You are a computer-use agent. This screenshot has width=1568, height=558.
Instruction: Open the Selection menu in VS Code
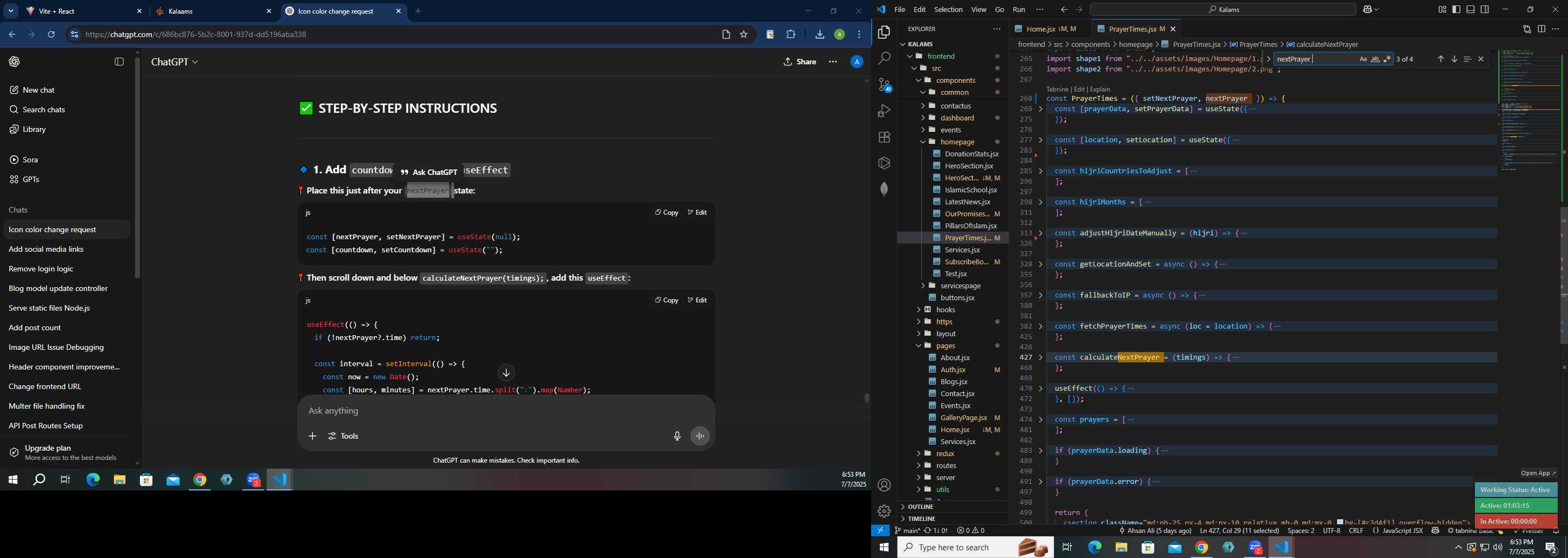[x=948, y=9]
